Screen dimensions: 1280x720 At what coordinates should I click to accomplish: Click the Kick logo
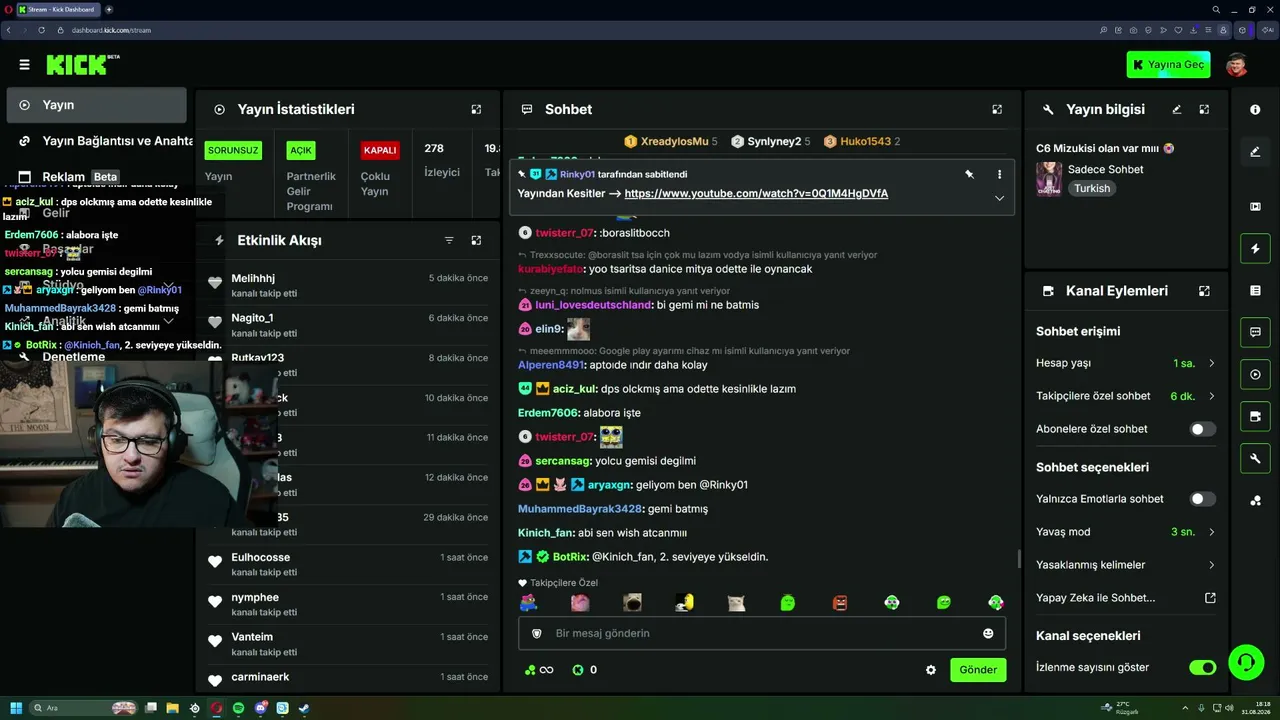78,65
